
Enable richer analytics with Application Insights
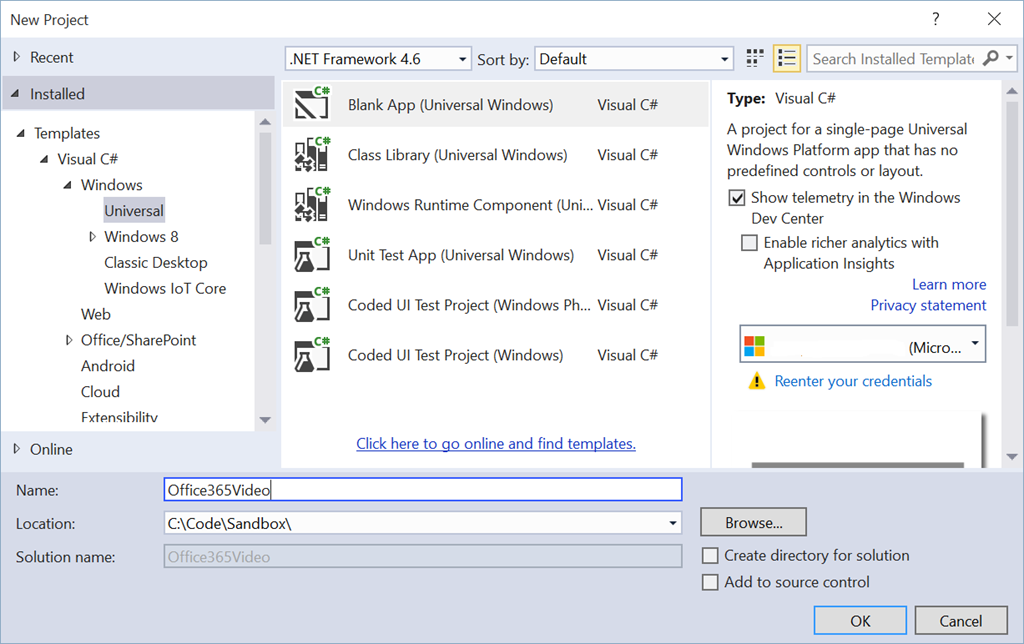749,243
